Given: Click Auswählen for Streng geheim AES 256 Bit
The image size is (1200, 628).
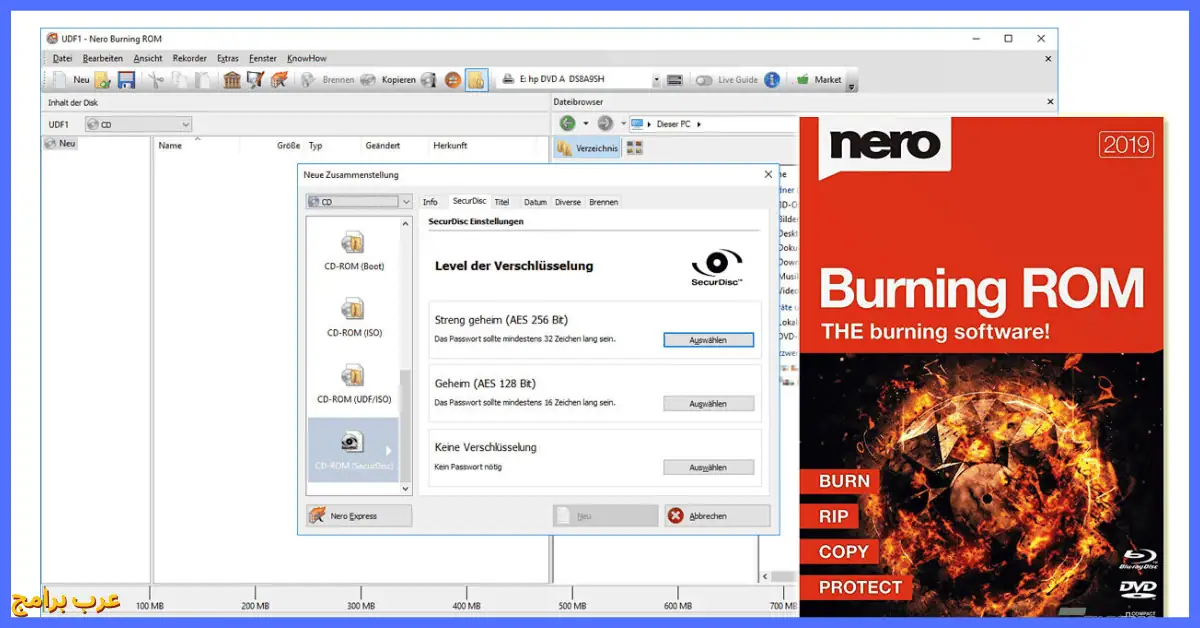Looking at the screenshot, I should 708,340.
